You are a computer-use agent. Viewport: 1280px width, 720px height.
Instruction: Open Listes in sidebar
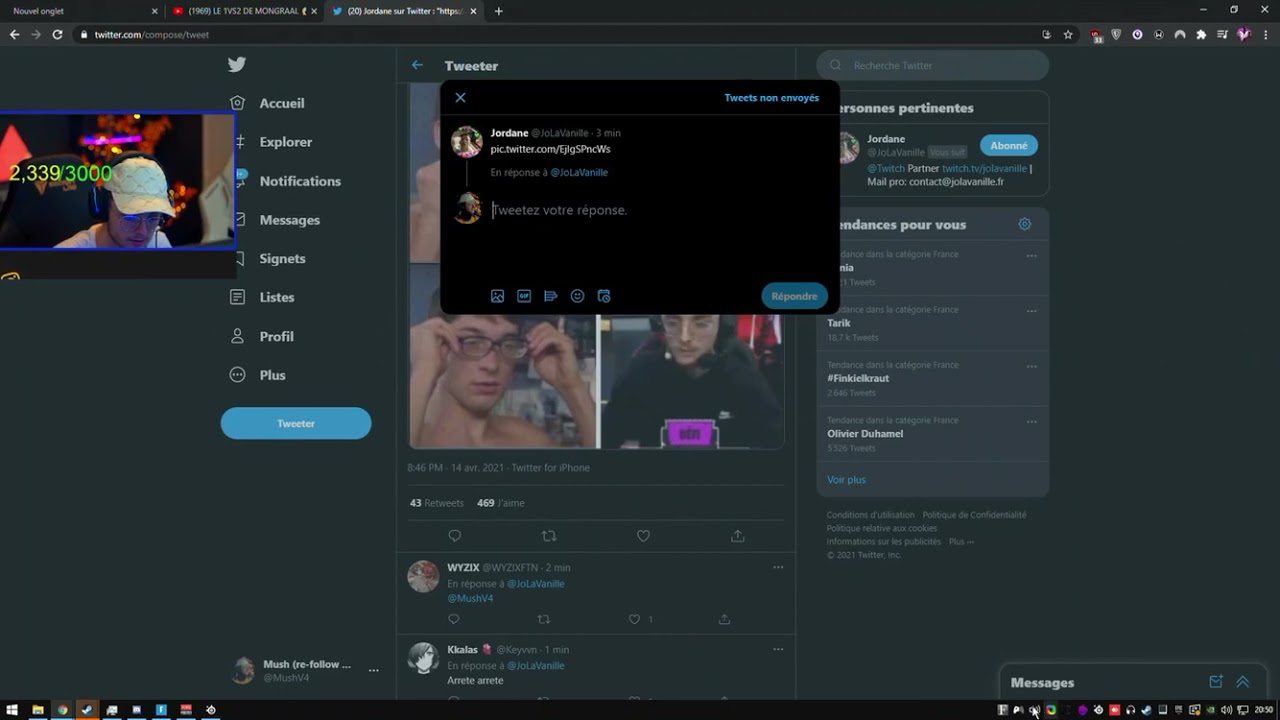click(x=262, y=297)
